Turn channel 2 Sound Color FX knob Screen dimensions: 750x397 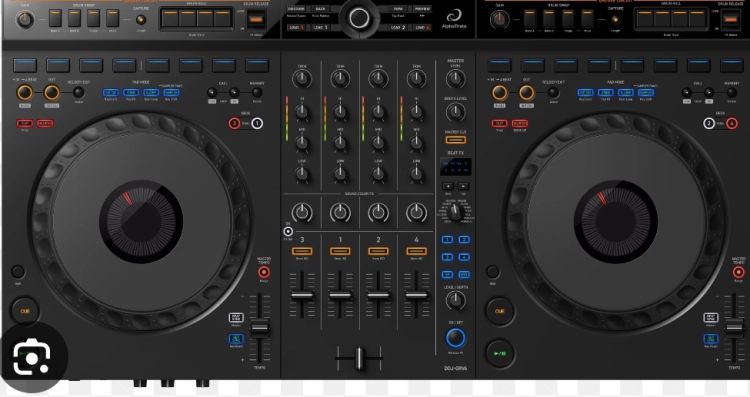(378, 212)
